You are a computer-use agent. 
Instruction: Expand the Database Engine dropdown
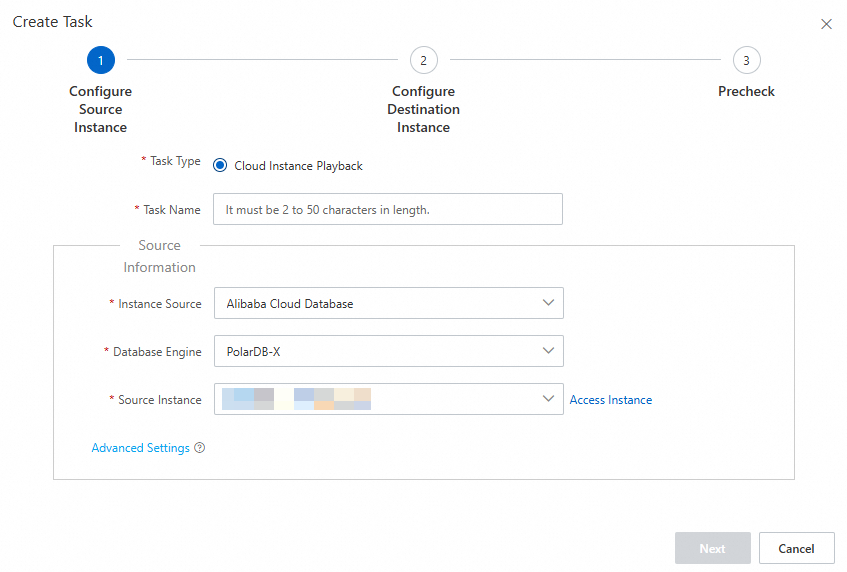click(x=388, y=351)
